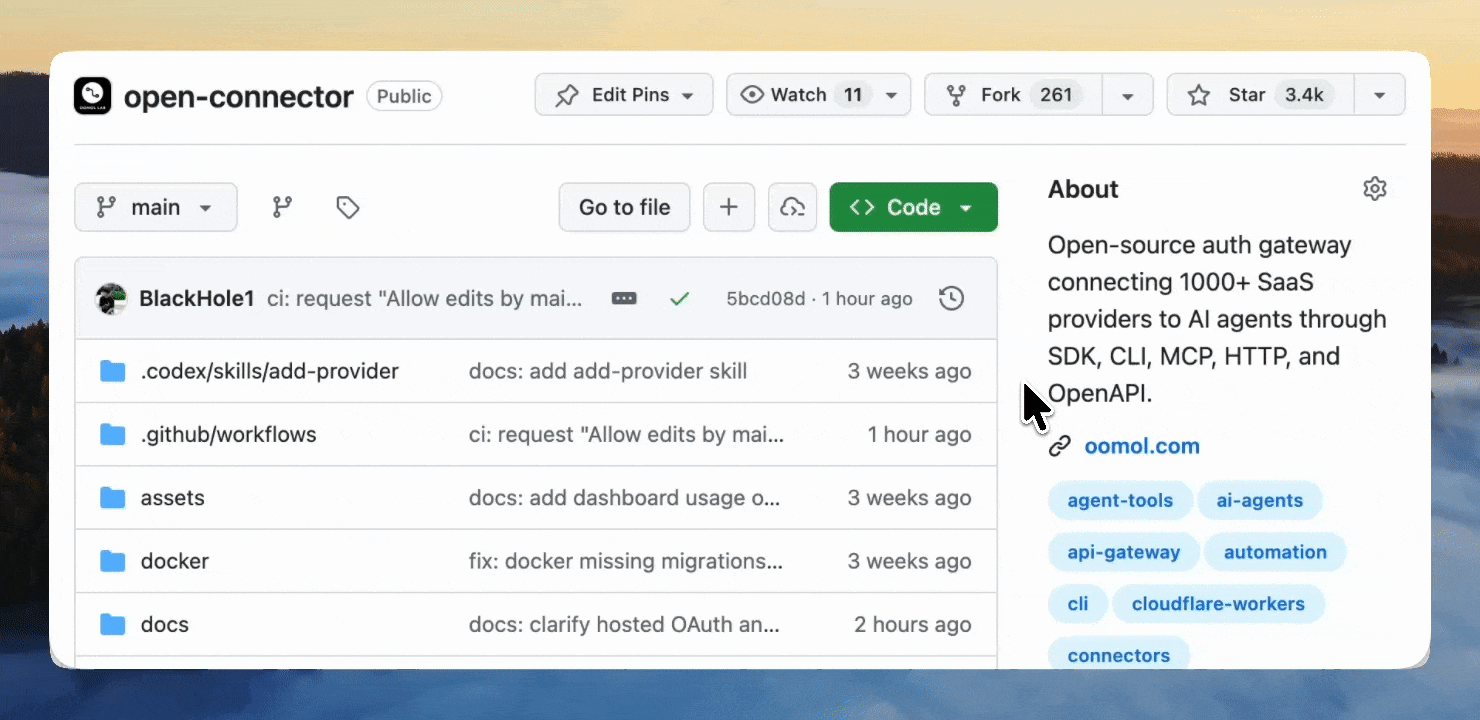Click the Public visibility badge
This screenshot has width=1480, height=720.
pos(404,96)
